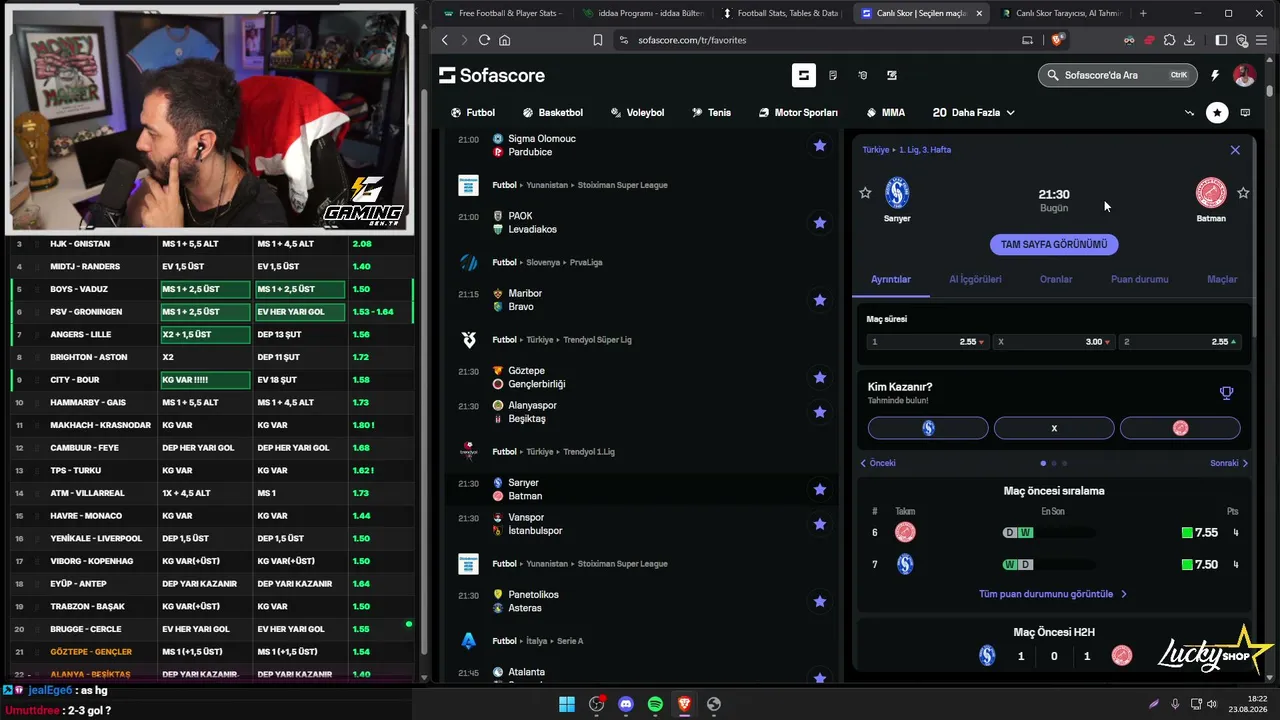
Task: Toggle favorite star for Göztepe - Gençlerbirliği
Action: click(x=820, y=377)
